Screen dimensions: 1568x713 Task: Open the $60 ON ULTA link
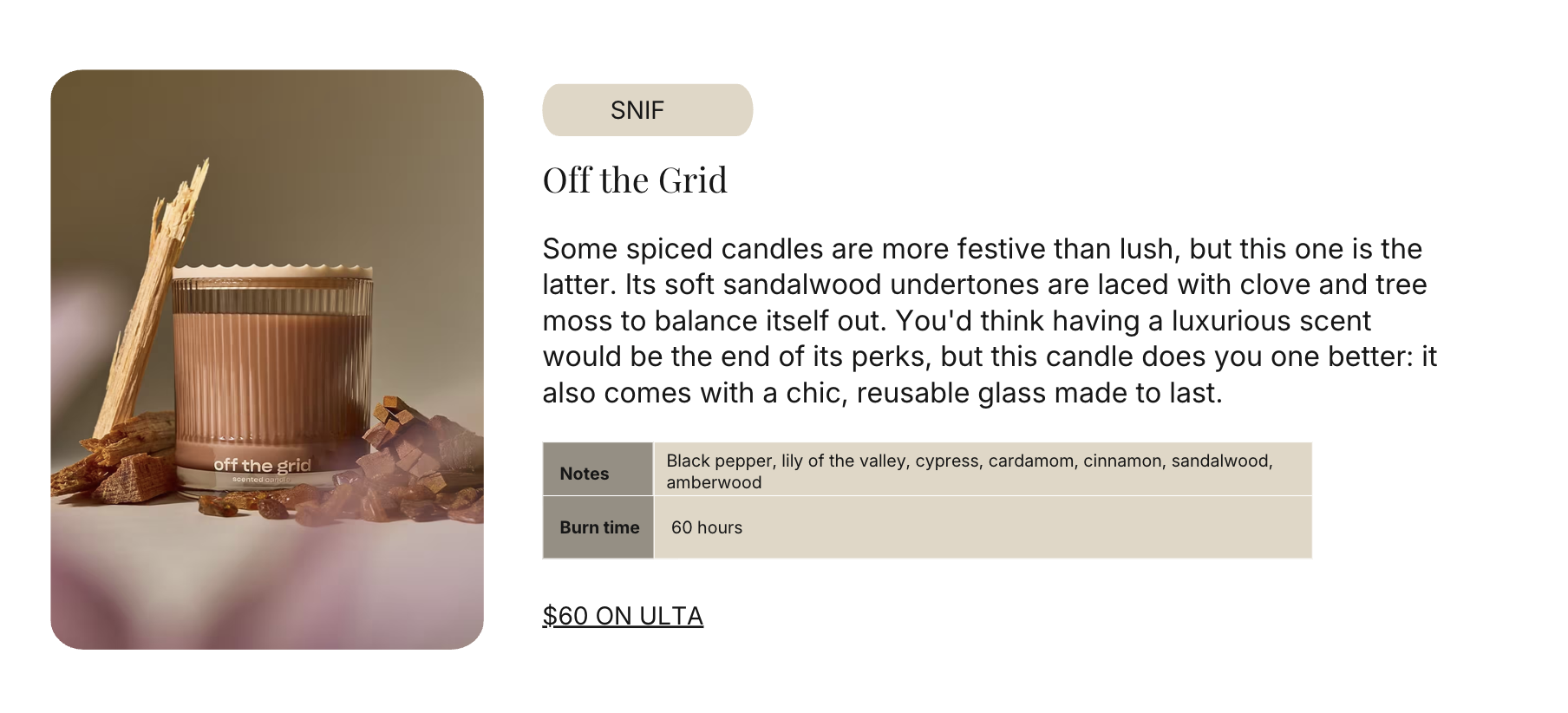click(623, 616)
